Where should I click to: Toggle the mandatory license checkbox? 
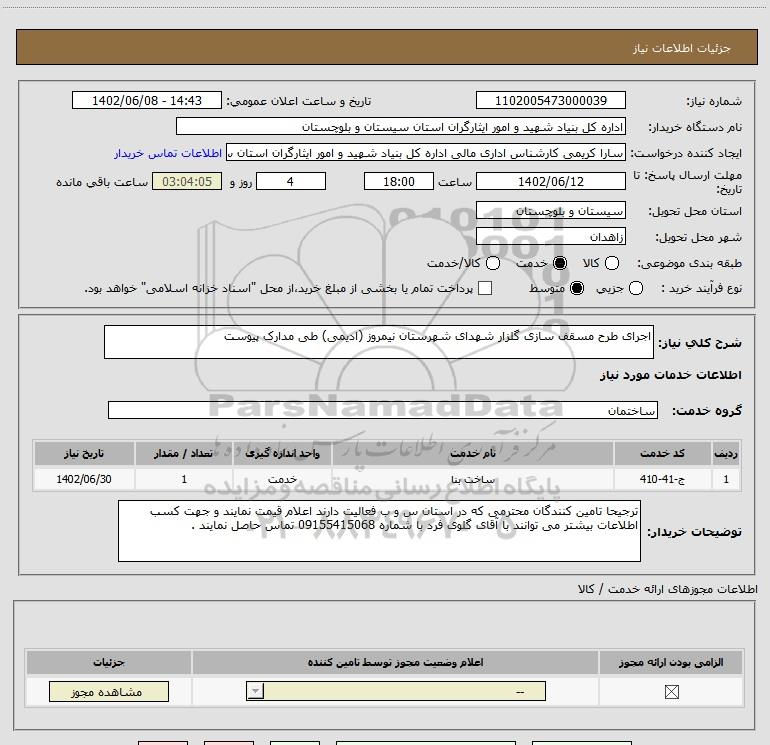coord(671,692)
